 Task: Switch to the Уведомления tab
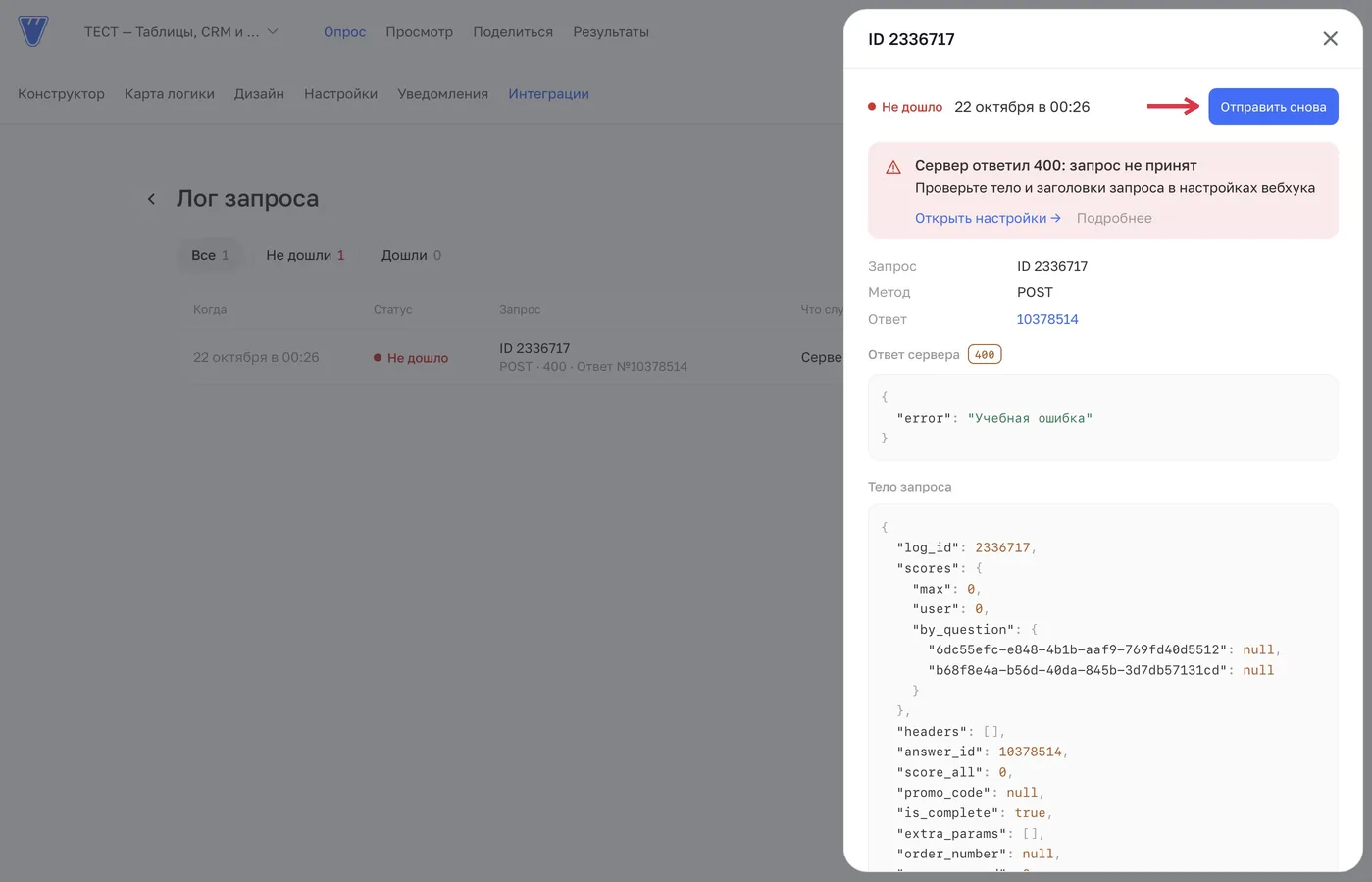[x=442, y=94]
